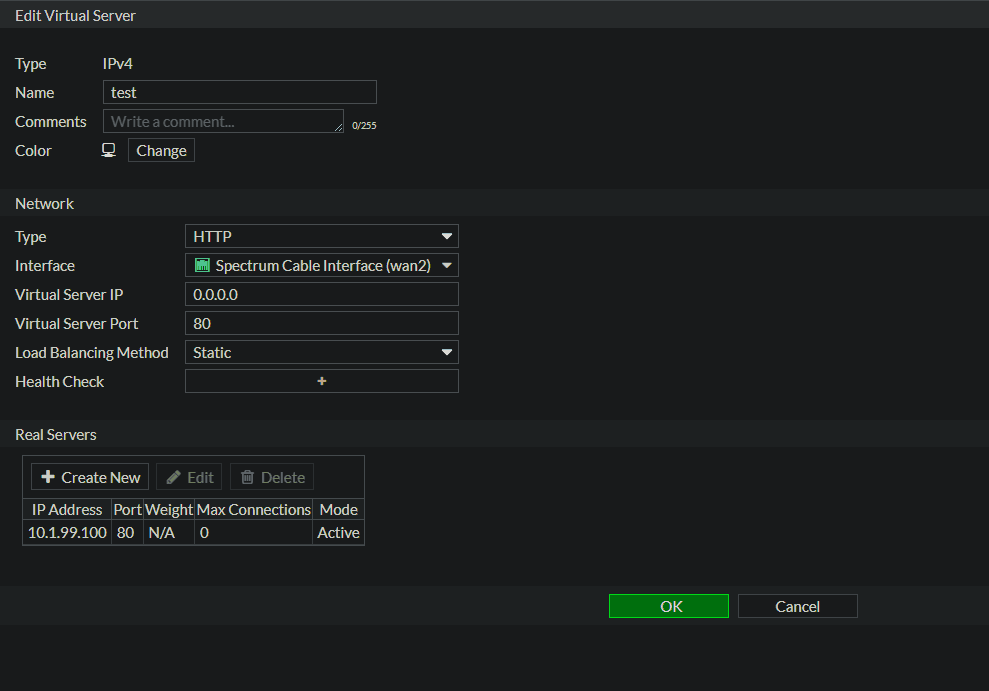The width and height of the screenshot is (989, 691).
Task: Click the plus icon on Create New
Action: point(48,477)
